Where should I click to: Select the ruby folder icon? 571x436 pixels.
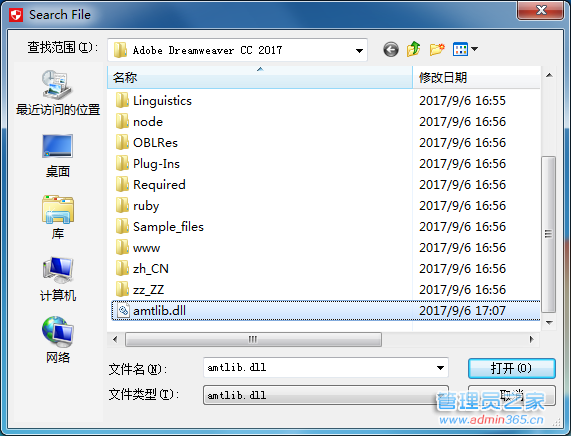pyautogui.click(x=122, y=205)
